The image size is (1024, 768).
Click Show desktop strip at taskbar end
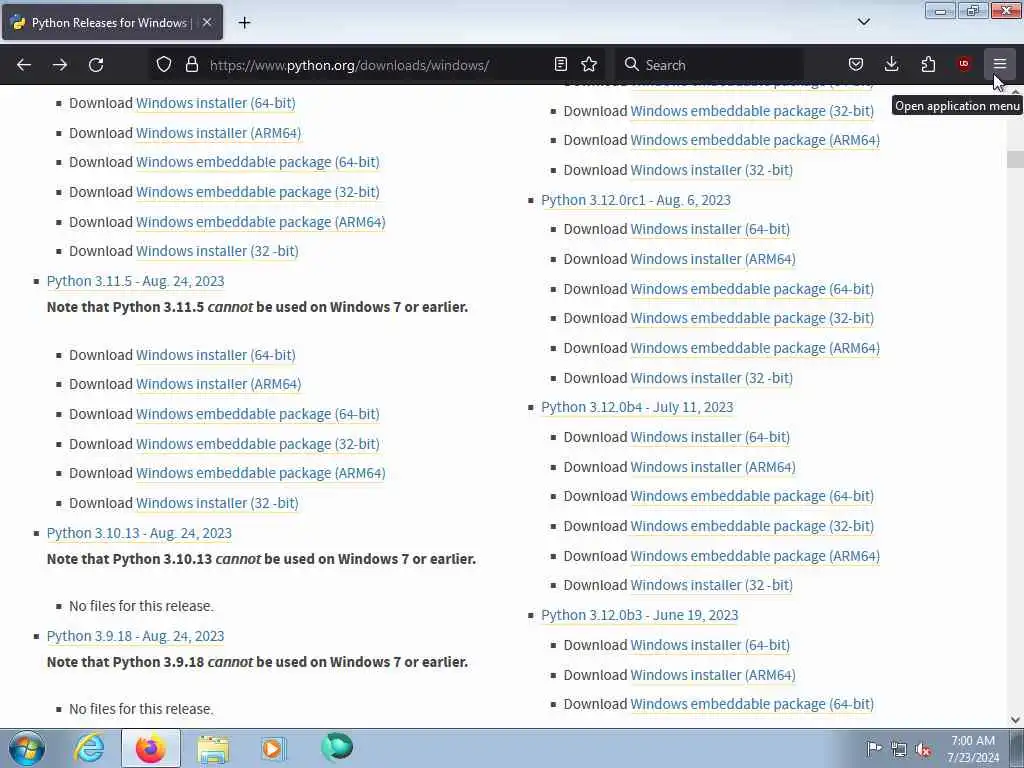click(1018, 748)
